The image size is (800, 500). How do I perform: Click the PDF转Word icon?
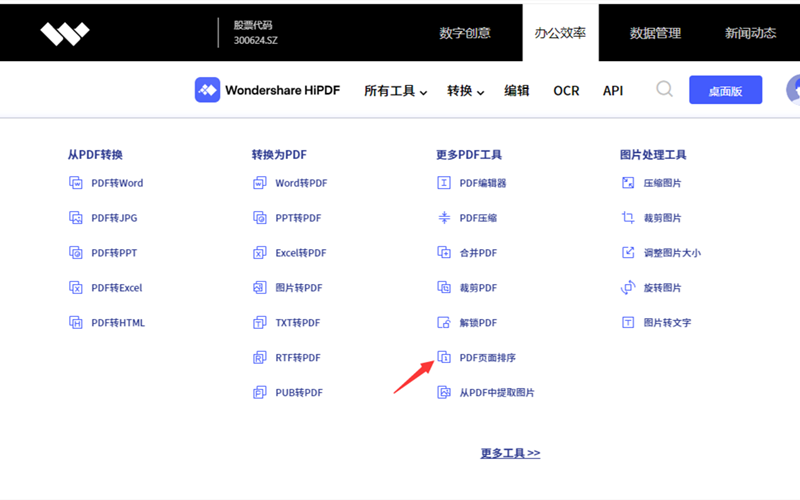tap(75, 183)
